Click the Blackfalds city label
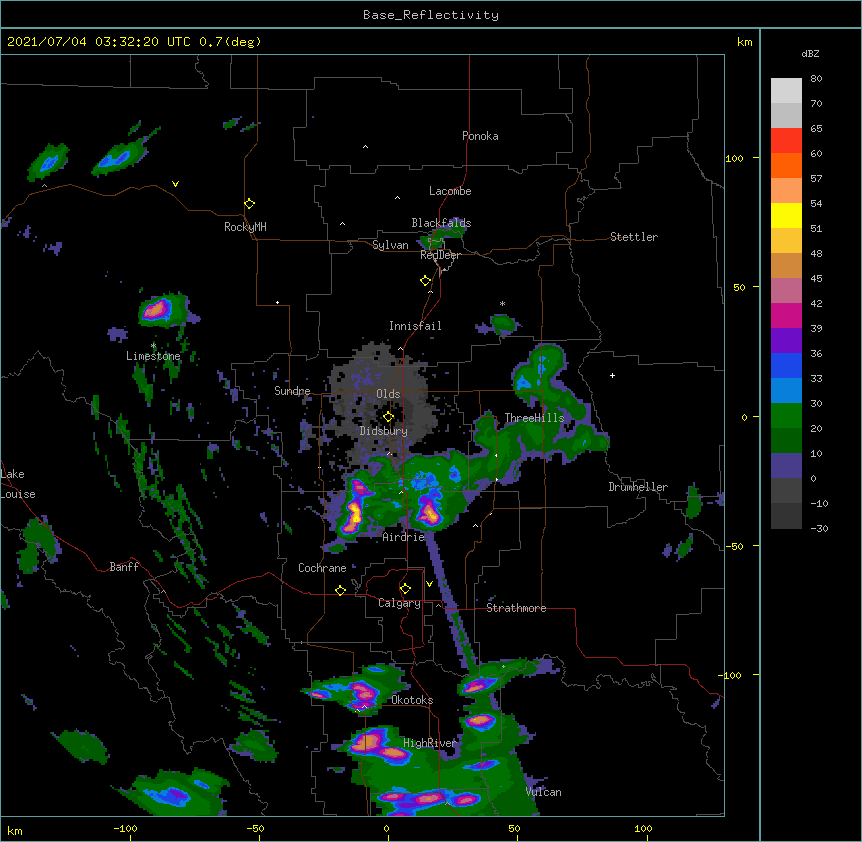The image size is (862, 842). point(441,223)
